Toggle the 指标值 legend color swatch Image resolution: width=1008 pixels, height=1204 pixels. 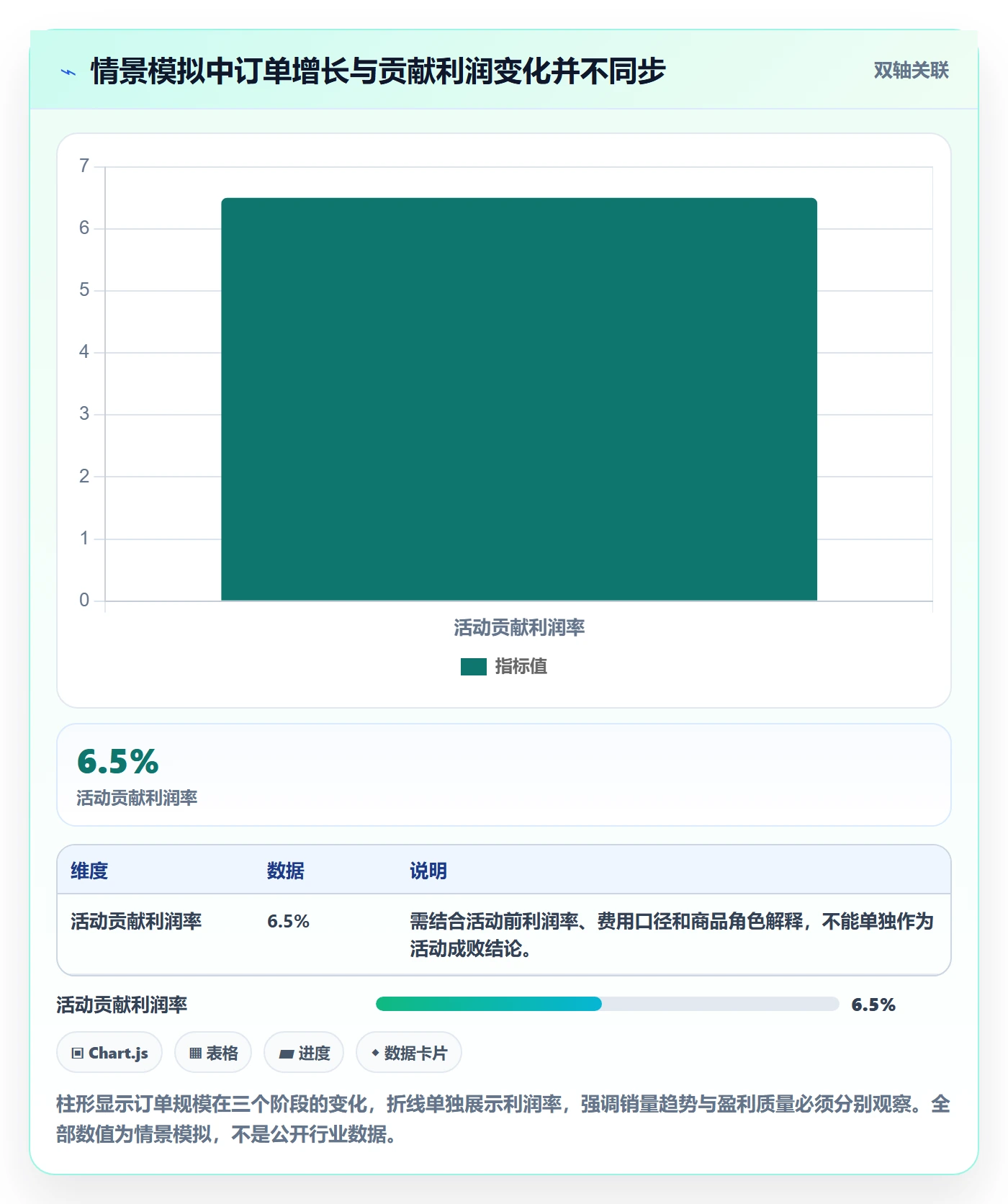point(474,667)
